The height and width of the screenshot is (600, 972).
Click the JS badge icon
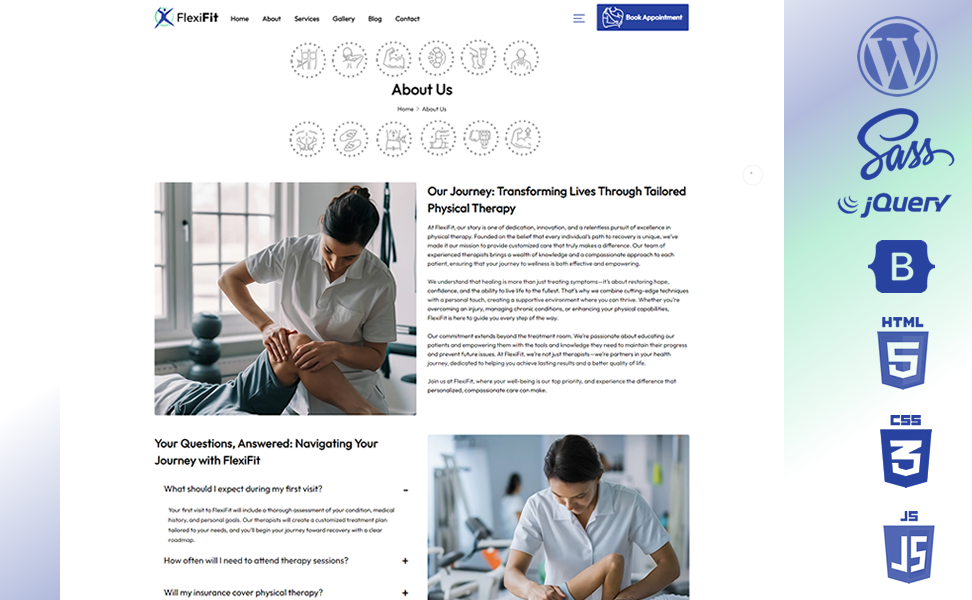coord(908,547)
